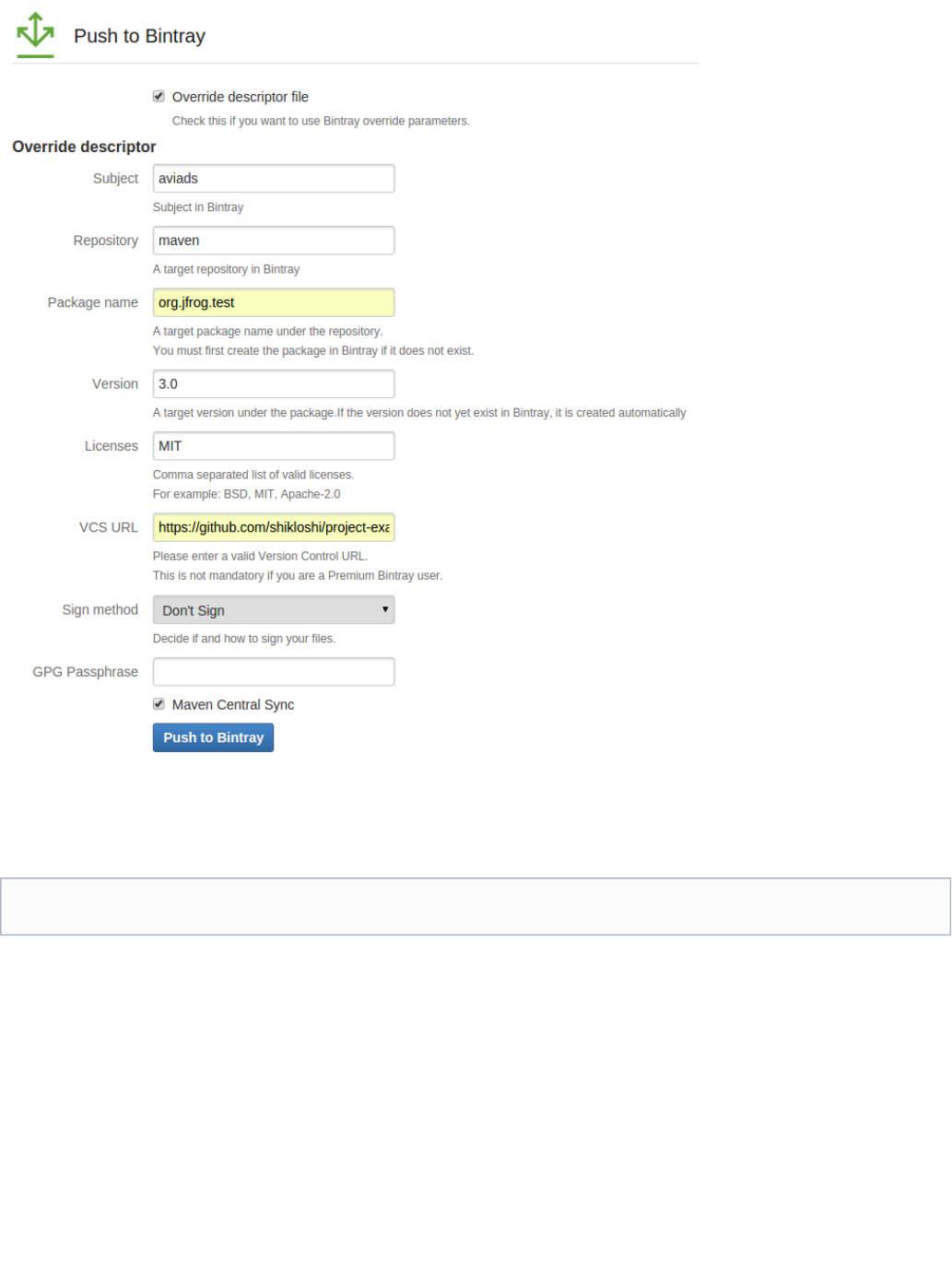
Task: Click the Licenses field label
Action: point(112,446)
